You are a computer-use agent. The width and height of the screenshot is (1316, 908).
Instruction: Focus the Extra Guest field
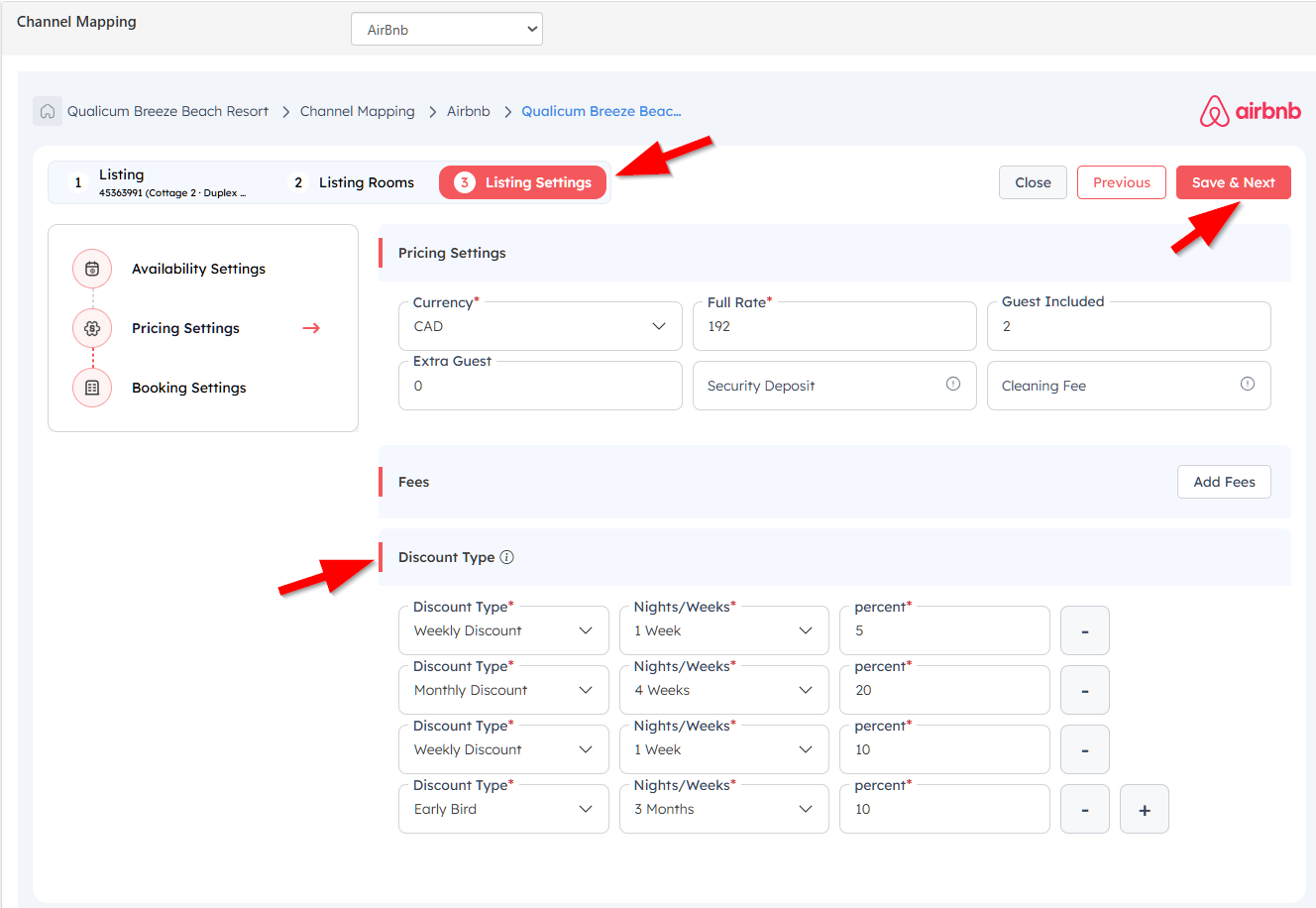coord(540,386)
